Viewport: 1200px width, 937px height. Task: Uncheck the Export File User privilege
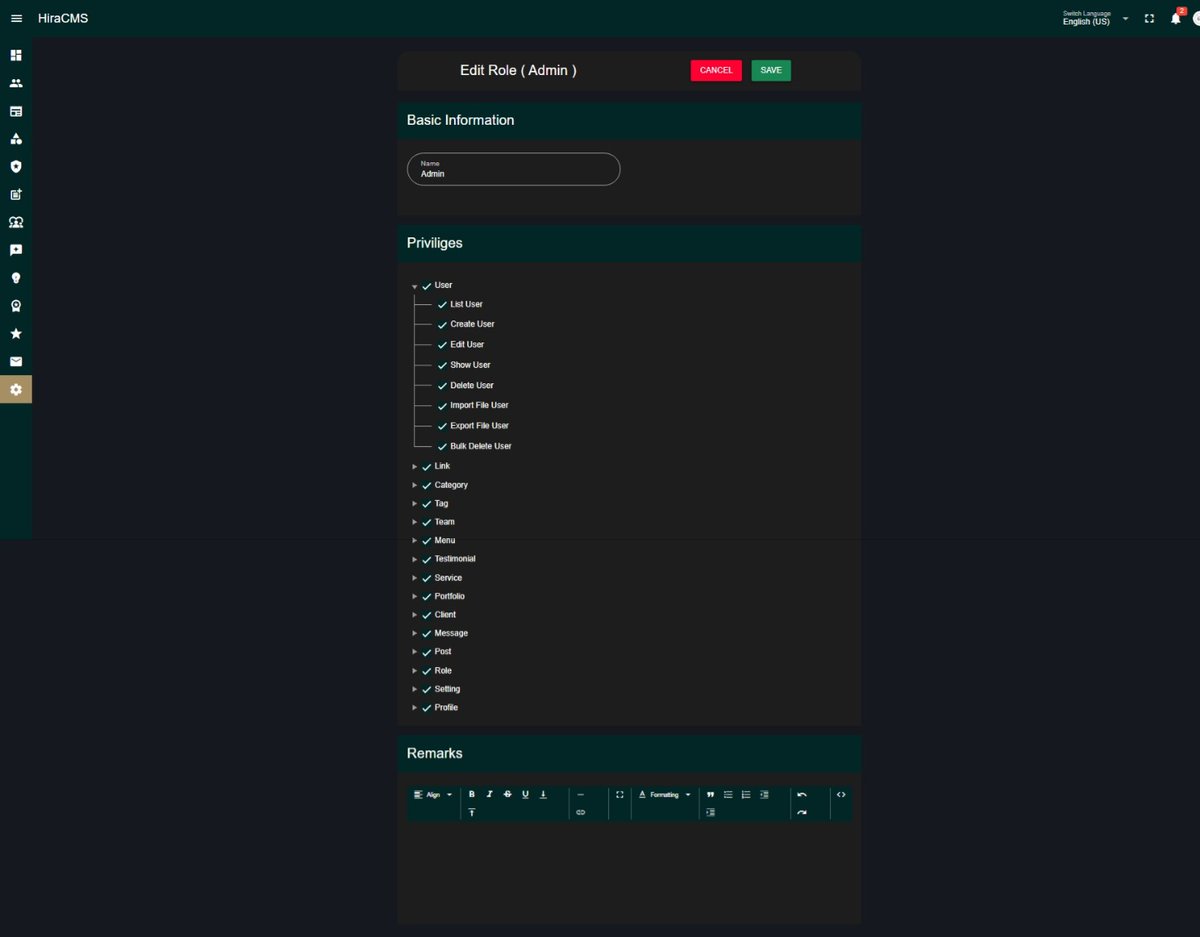(443, 427)
